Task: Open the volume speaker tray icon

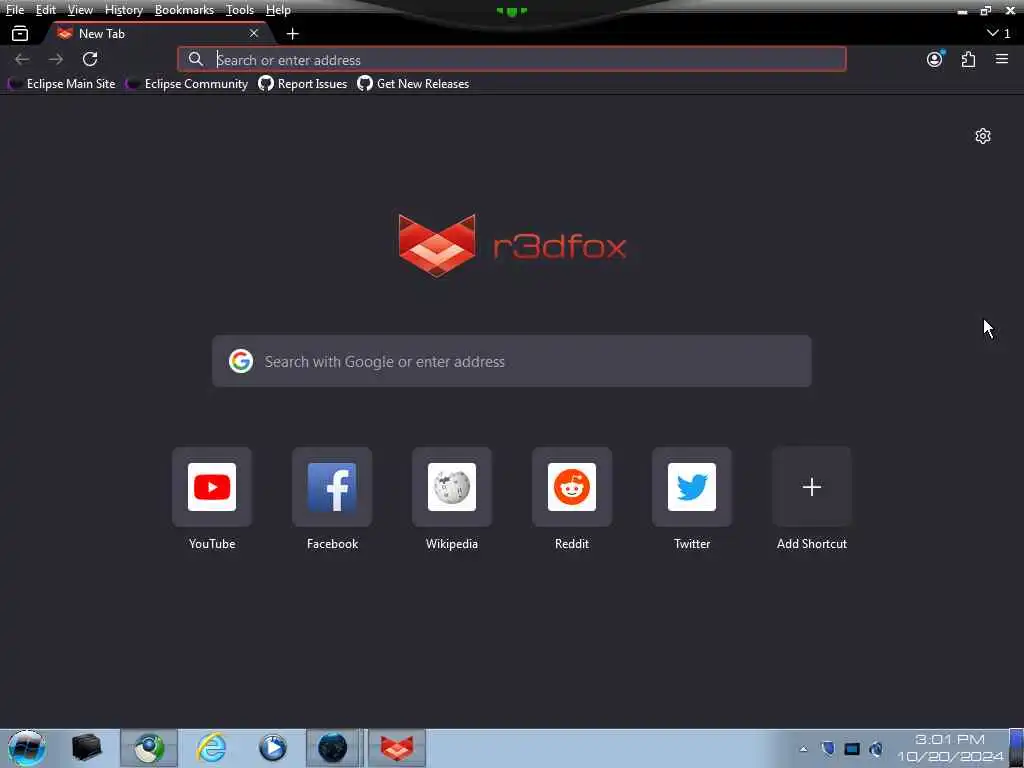Action: pos(876,749)
